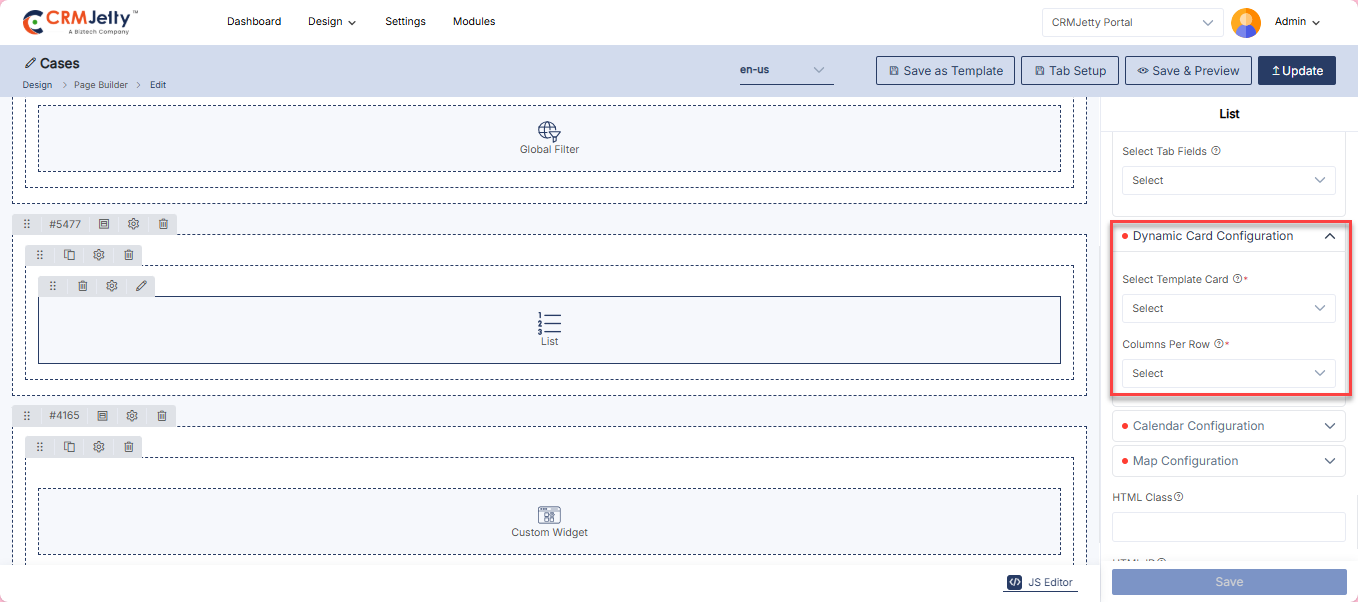The width and height of the screenshot is (1358, 602).
Task: Open the Design menu
Action: pyautogui.click(x=331, y=22)
